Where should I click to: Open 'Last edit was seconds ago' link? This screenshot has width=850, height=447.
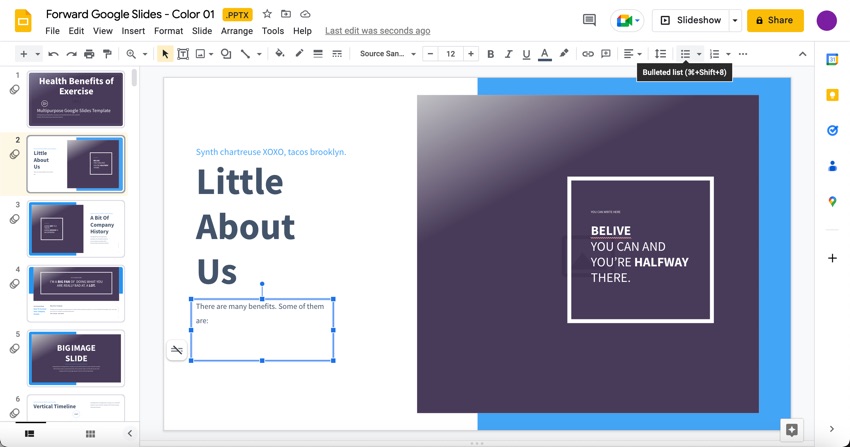(x=378, y=31)
